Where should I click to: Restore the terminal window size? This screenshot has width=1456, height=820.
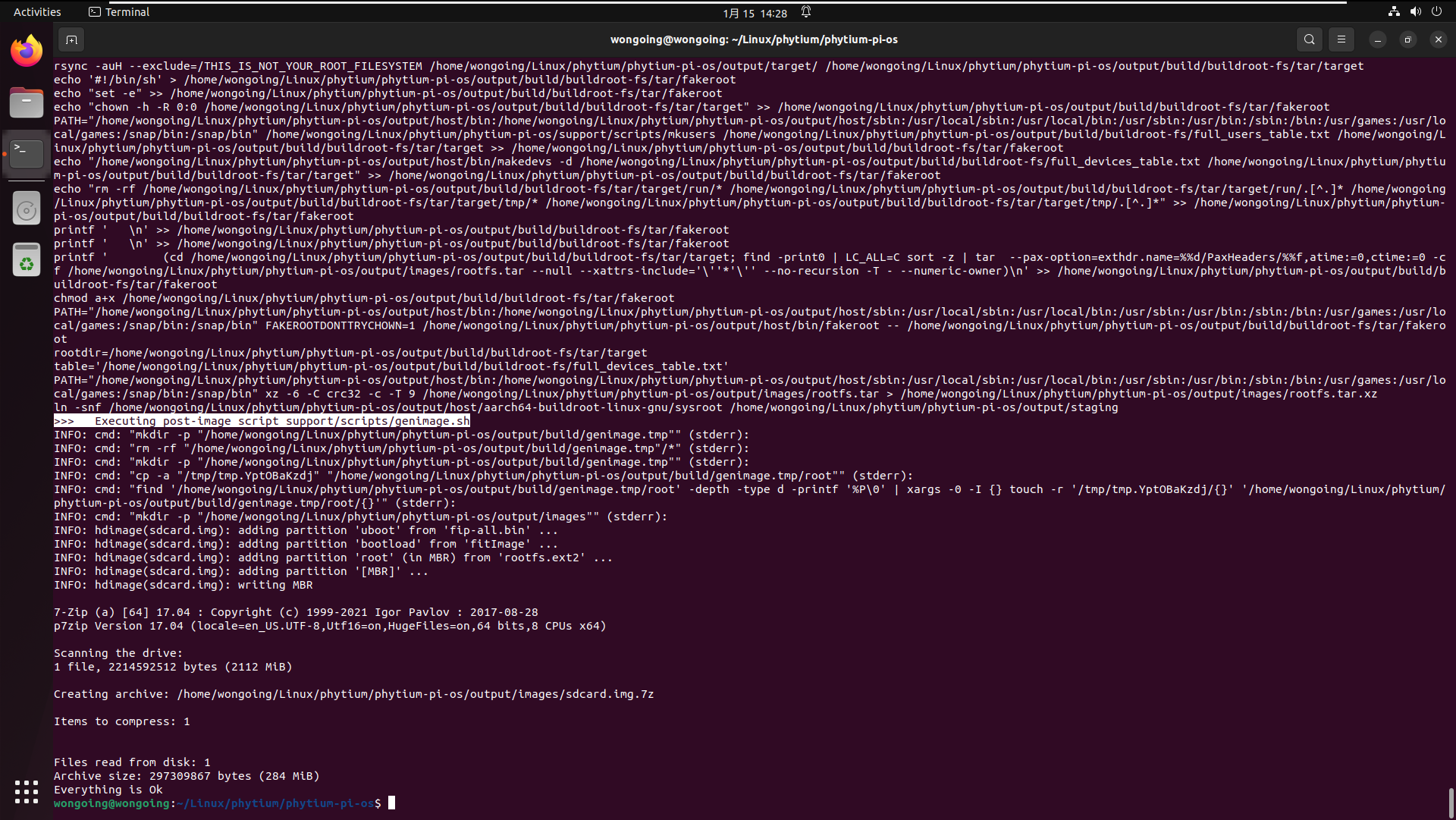click(x=1408, y=39)
